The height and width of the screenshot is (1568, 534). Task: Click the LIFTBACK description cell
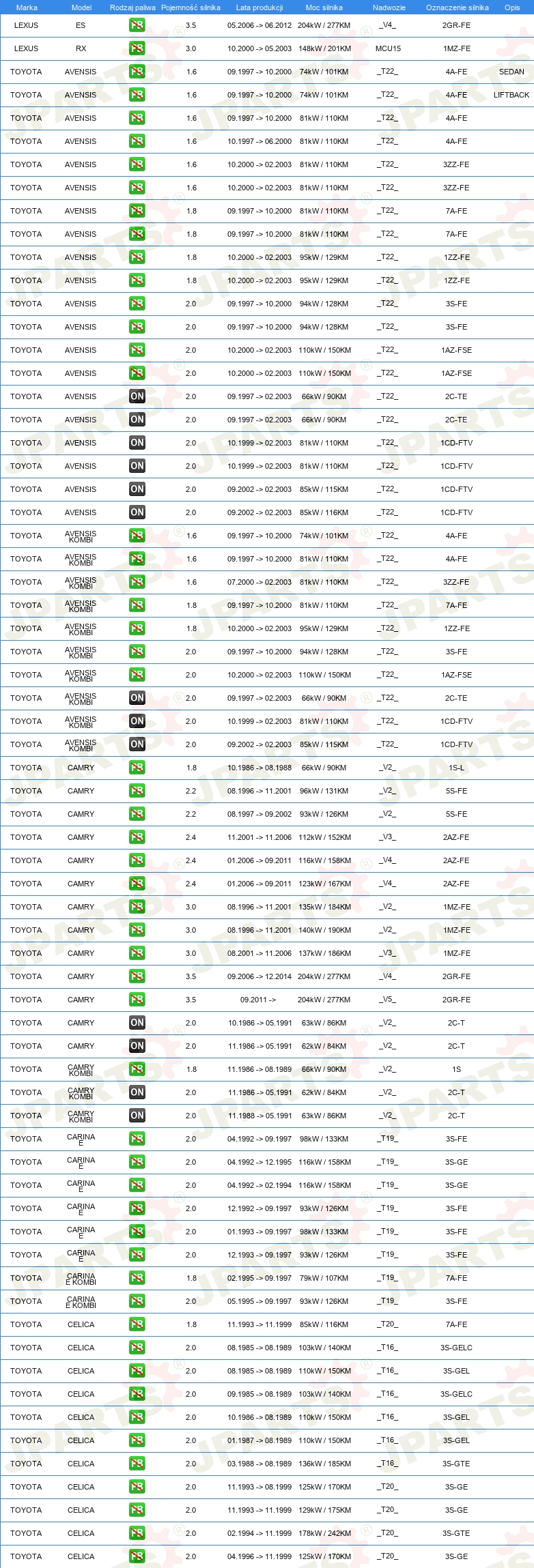click(x=511, y=95)
